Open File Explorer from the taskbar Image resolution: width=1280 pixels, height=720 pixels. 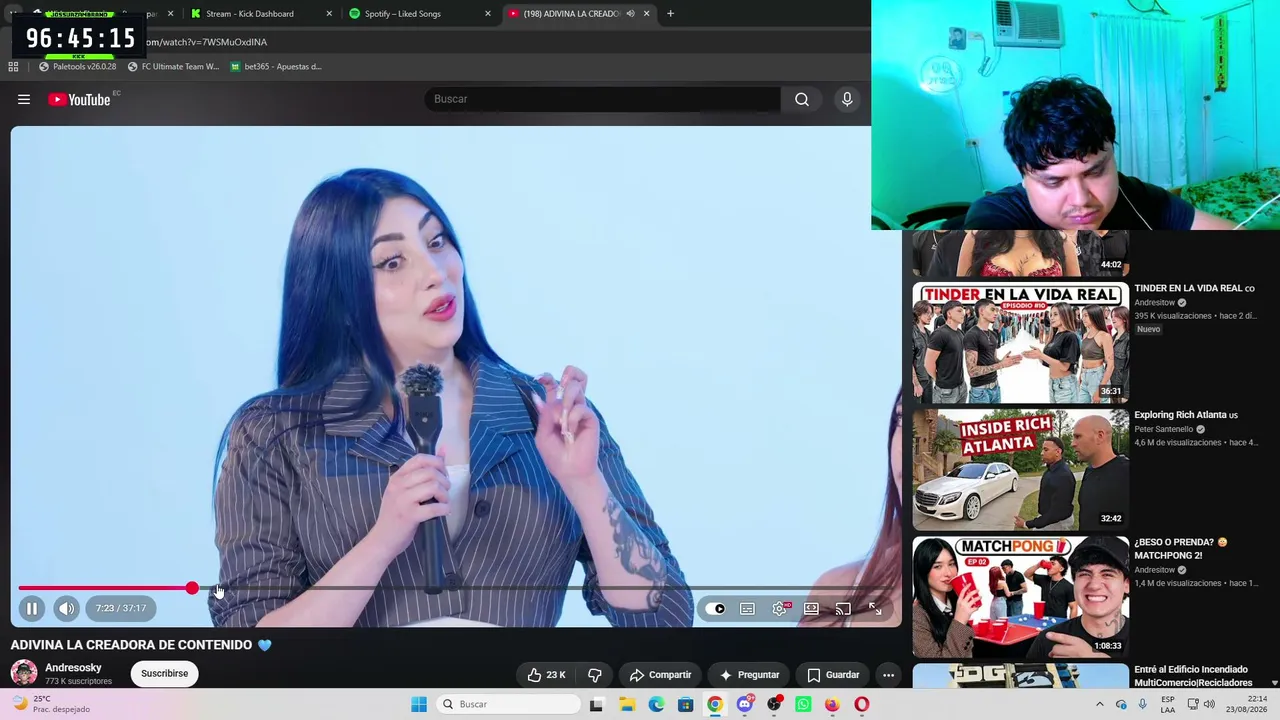(627, 704)
